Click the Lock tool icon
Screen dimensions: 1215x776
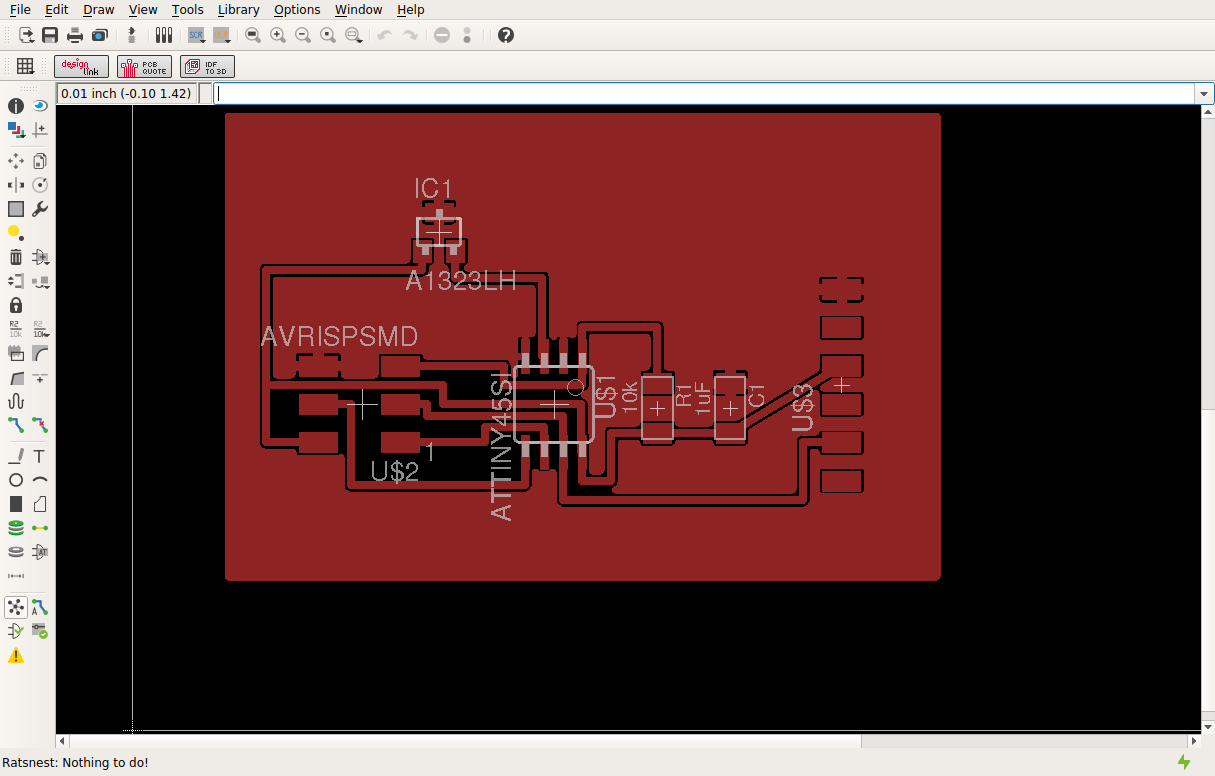tap(16, 305)
